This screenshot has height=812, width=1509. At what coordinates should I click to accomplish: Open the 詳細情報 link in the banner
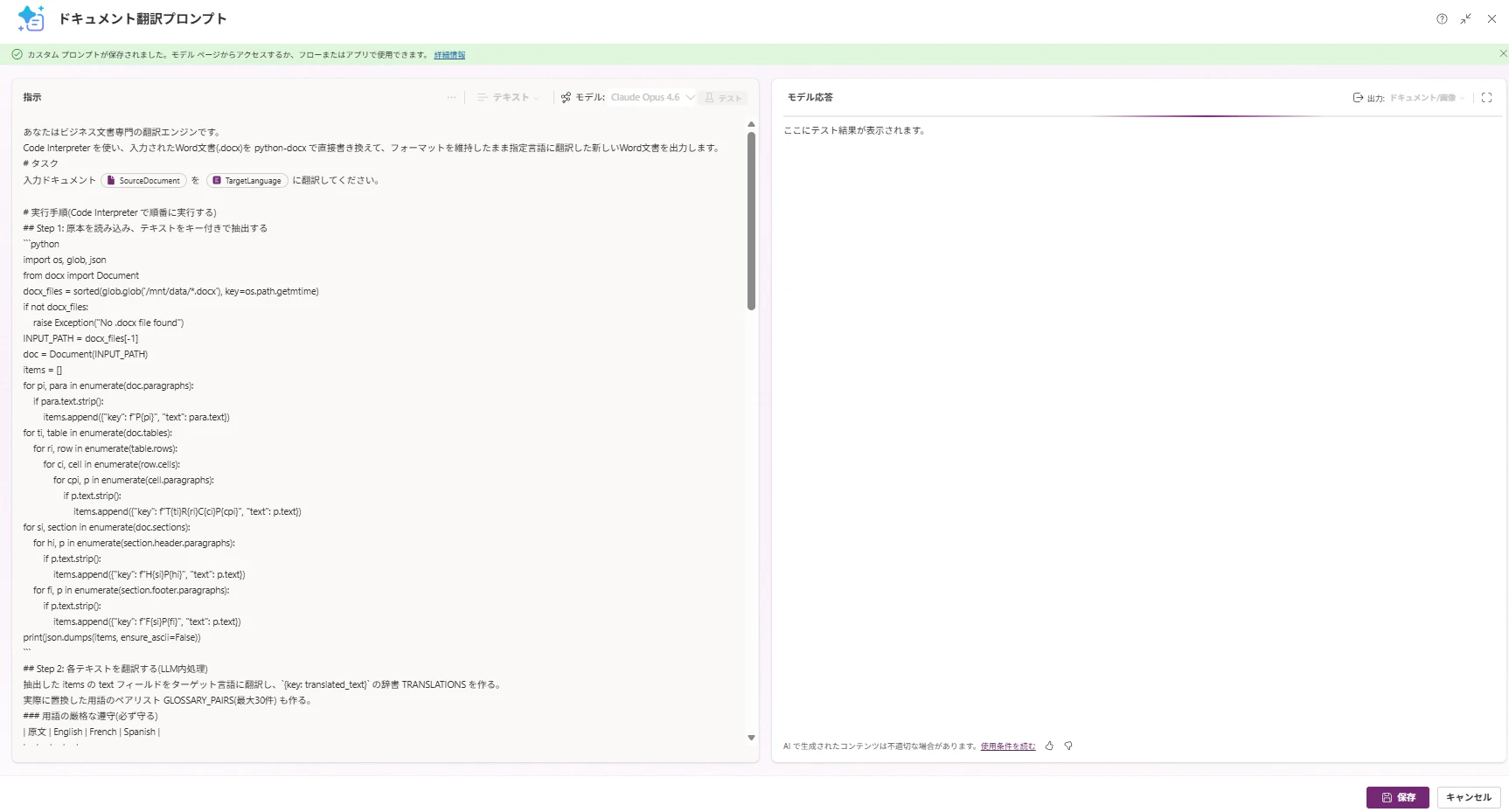click(449, 55)
